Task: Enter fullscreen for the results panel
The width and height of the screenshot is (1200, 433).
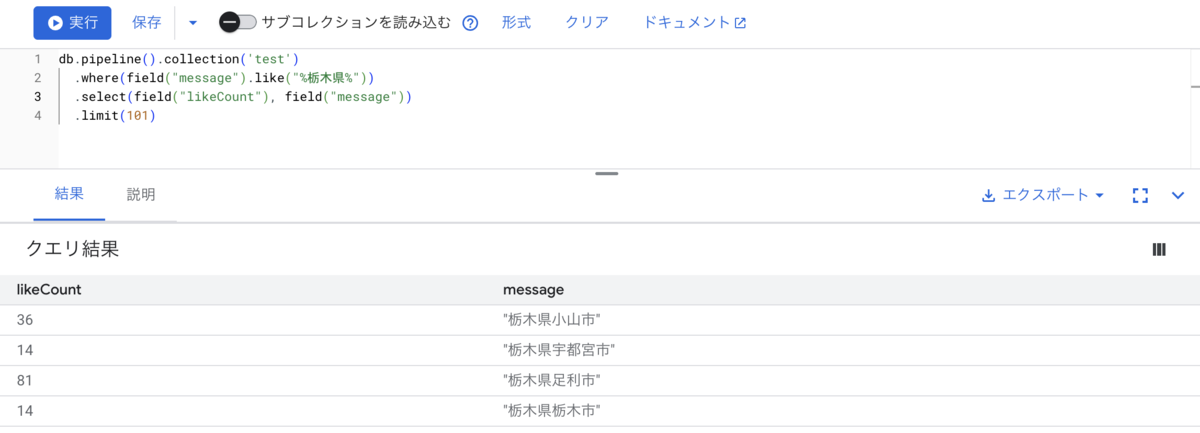Action: 1140,195
